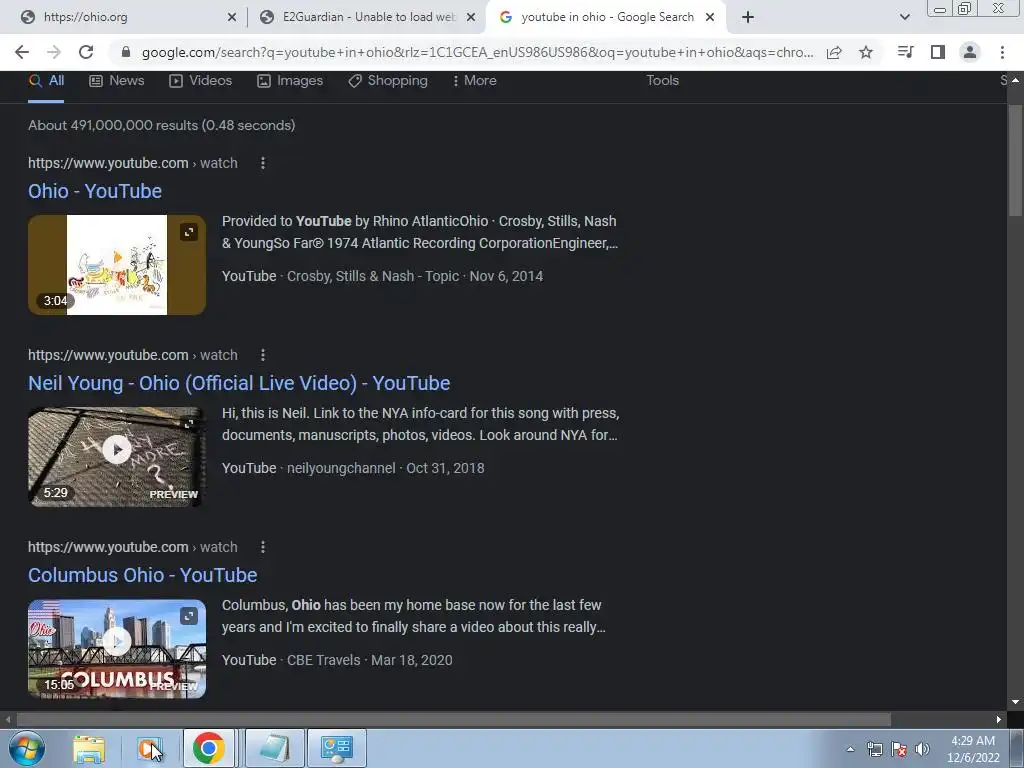
Task: Expand the More search filters menu
Action: coord(475,81)
